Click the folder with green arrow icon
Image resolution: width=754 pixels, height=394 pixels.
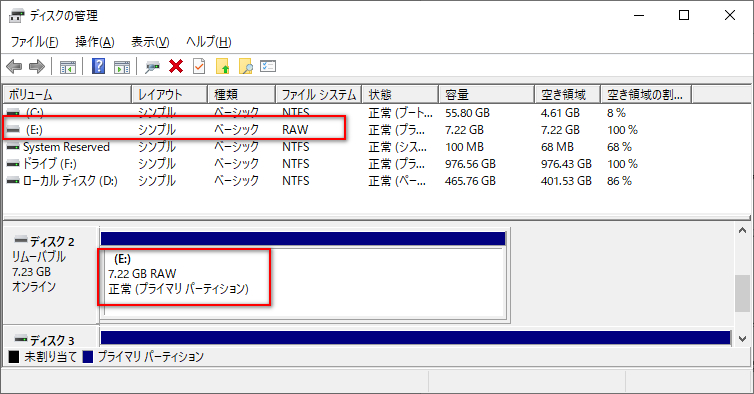point(223,66)
